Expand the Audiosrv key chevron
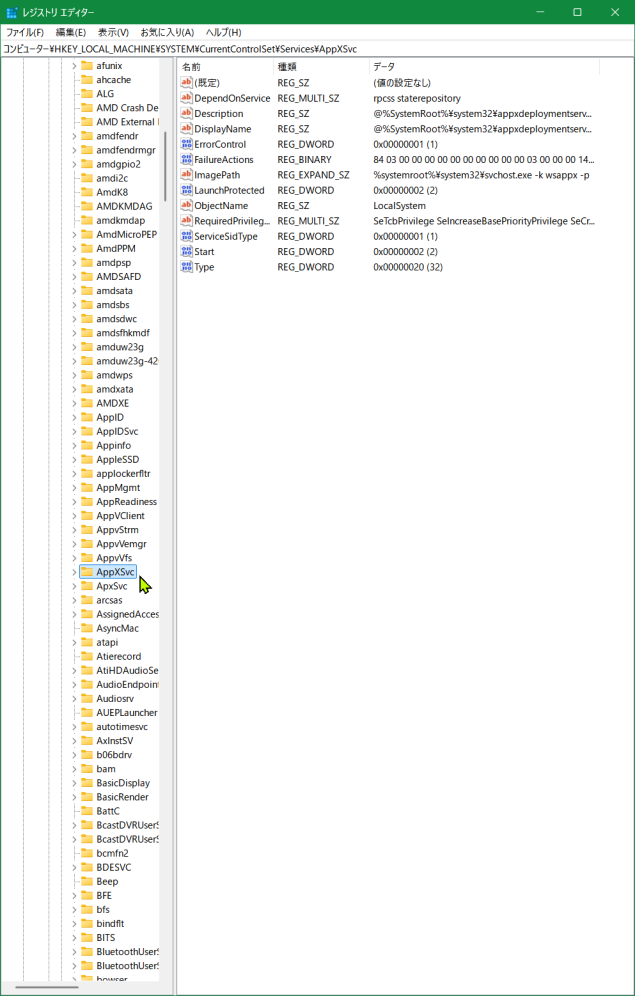This screenshot has width=635, height=996. [x=74, y=699]
